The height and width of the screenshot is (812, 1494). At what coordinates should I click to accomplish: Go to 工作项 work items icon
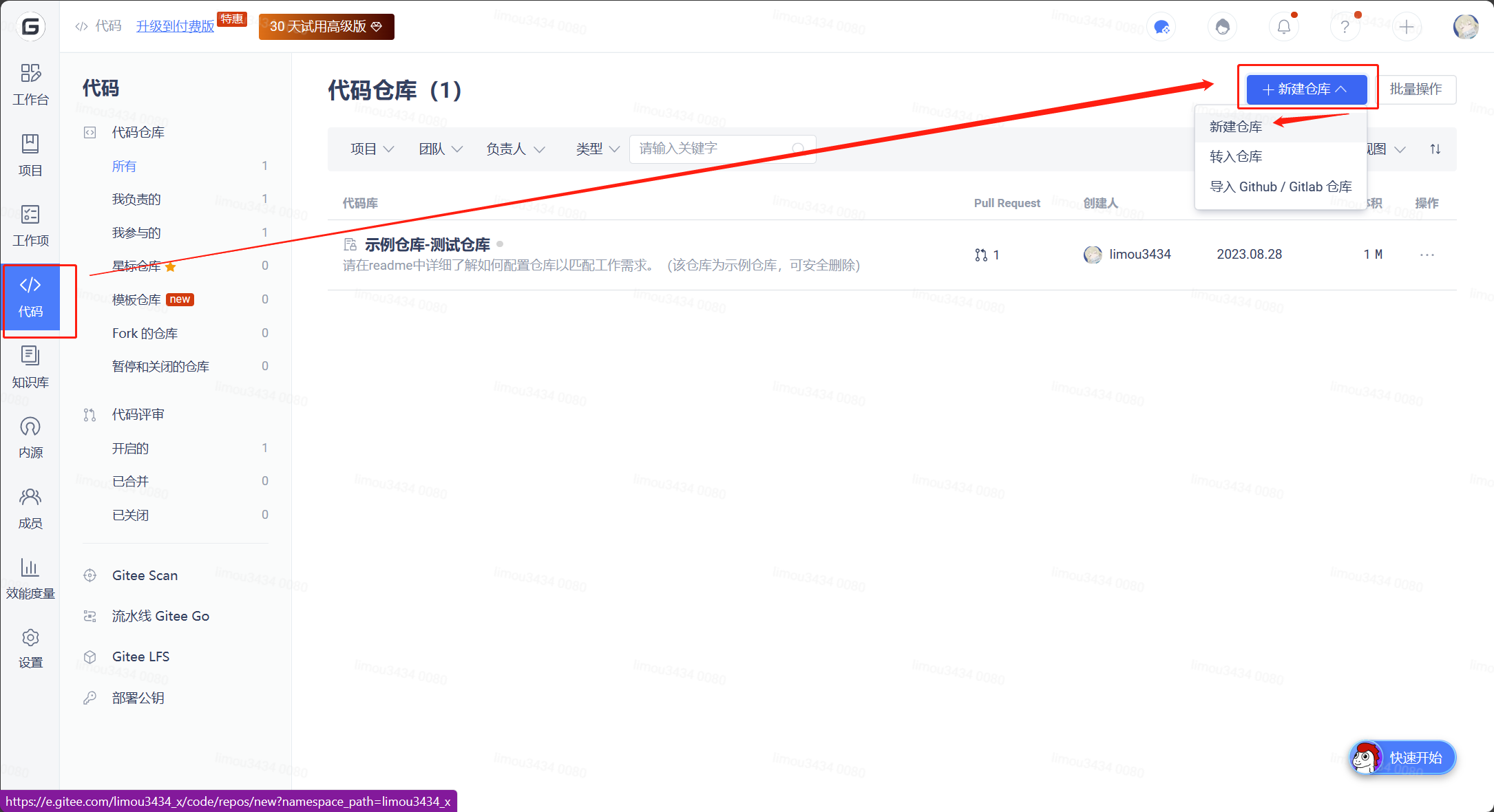[30, 225]
